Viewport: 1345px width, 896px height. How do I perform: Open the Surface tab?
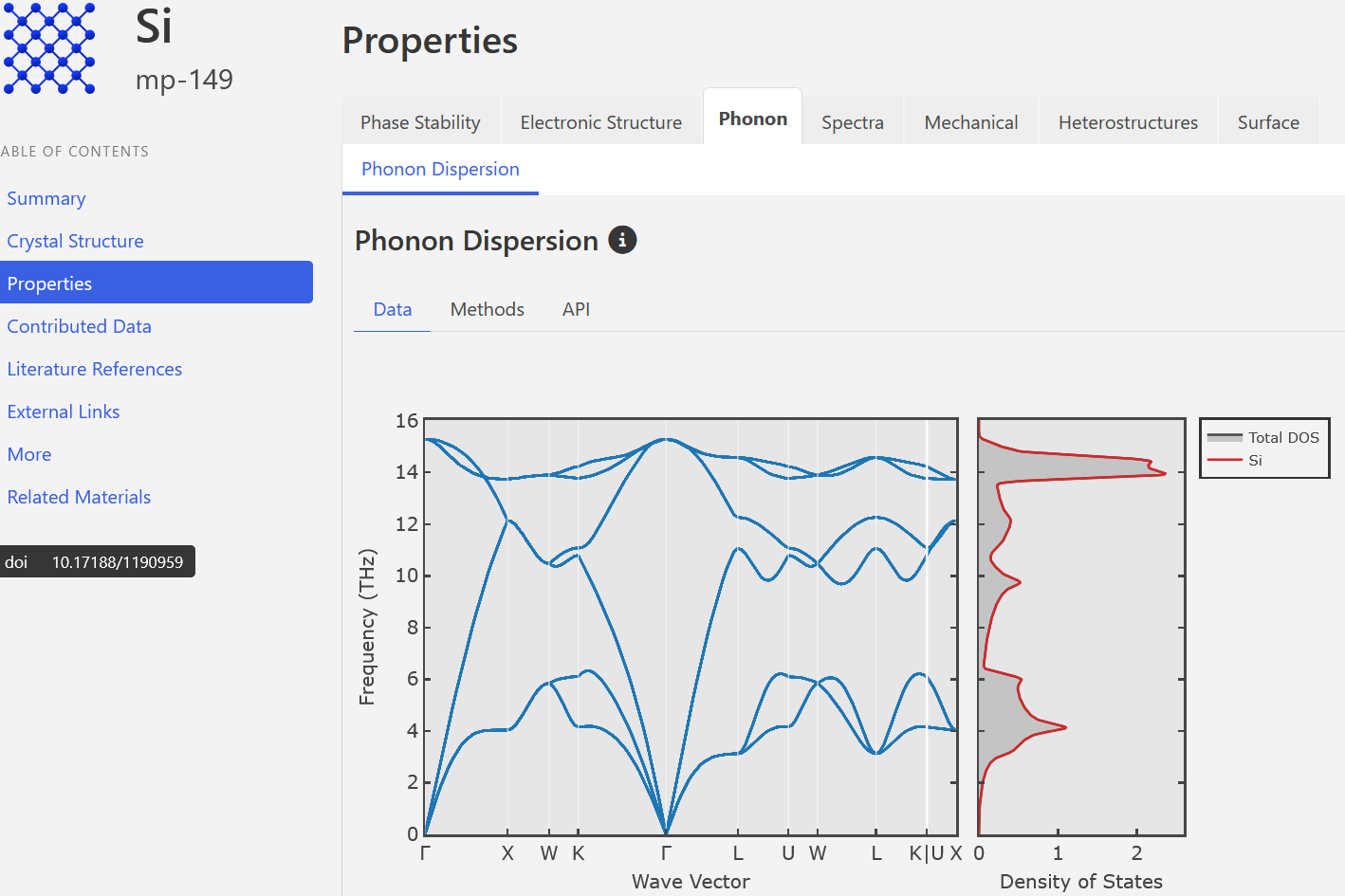(1267, 122)
